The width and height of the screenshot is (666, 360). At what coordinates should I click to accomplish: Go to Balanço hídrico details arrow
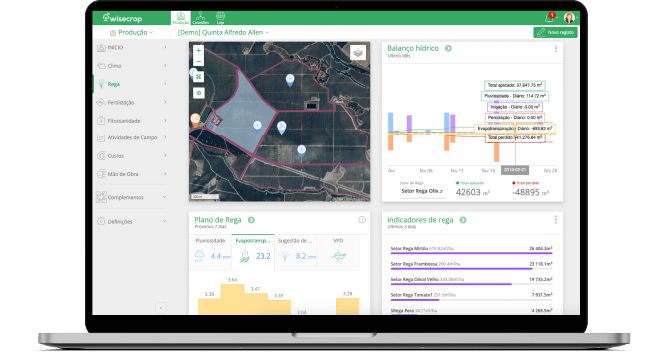(448, 48)
